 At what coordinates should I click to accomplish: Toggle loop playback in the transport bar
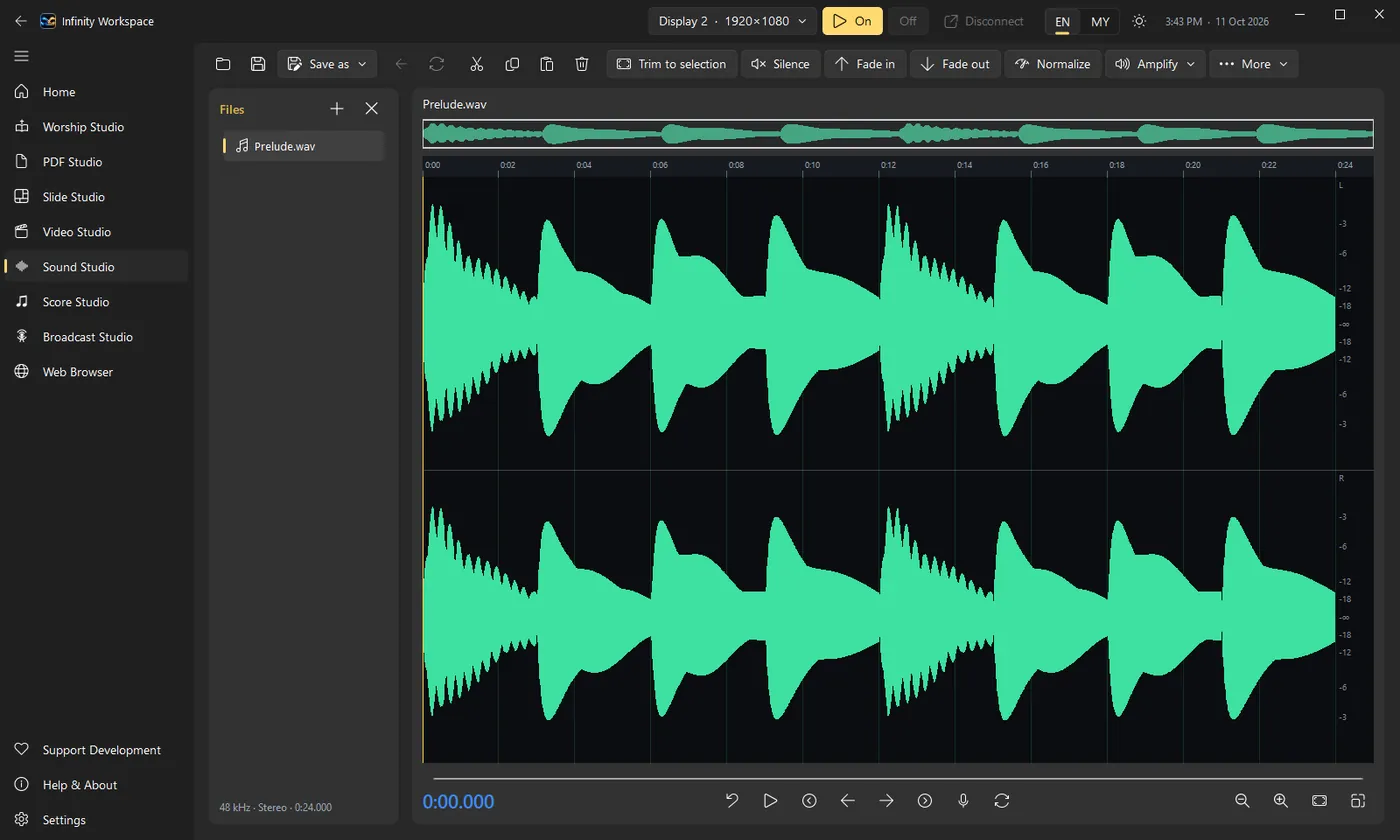pos(1002,800)
